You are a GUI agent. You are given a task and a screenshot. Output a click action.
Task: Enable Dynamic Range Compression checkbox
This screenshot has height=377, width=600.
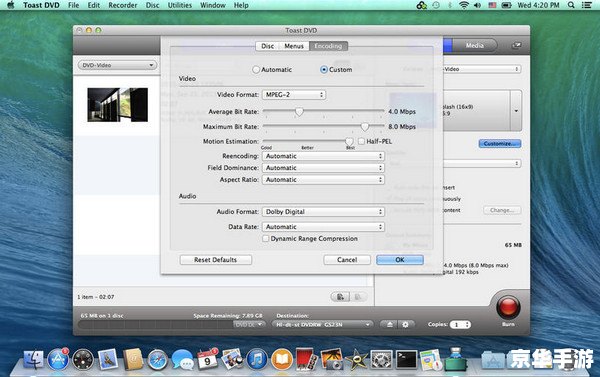[265, 238]
